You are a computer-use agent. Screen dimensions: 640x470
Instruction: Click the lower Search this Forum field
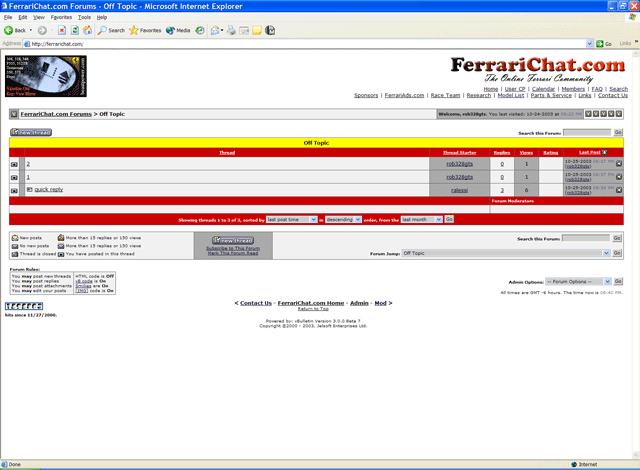pyautogui.click(x=586, y=238)
